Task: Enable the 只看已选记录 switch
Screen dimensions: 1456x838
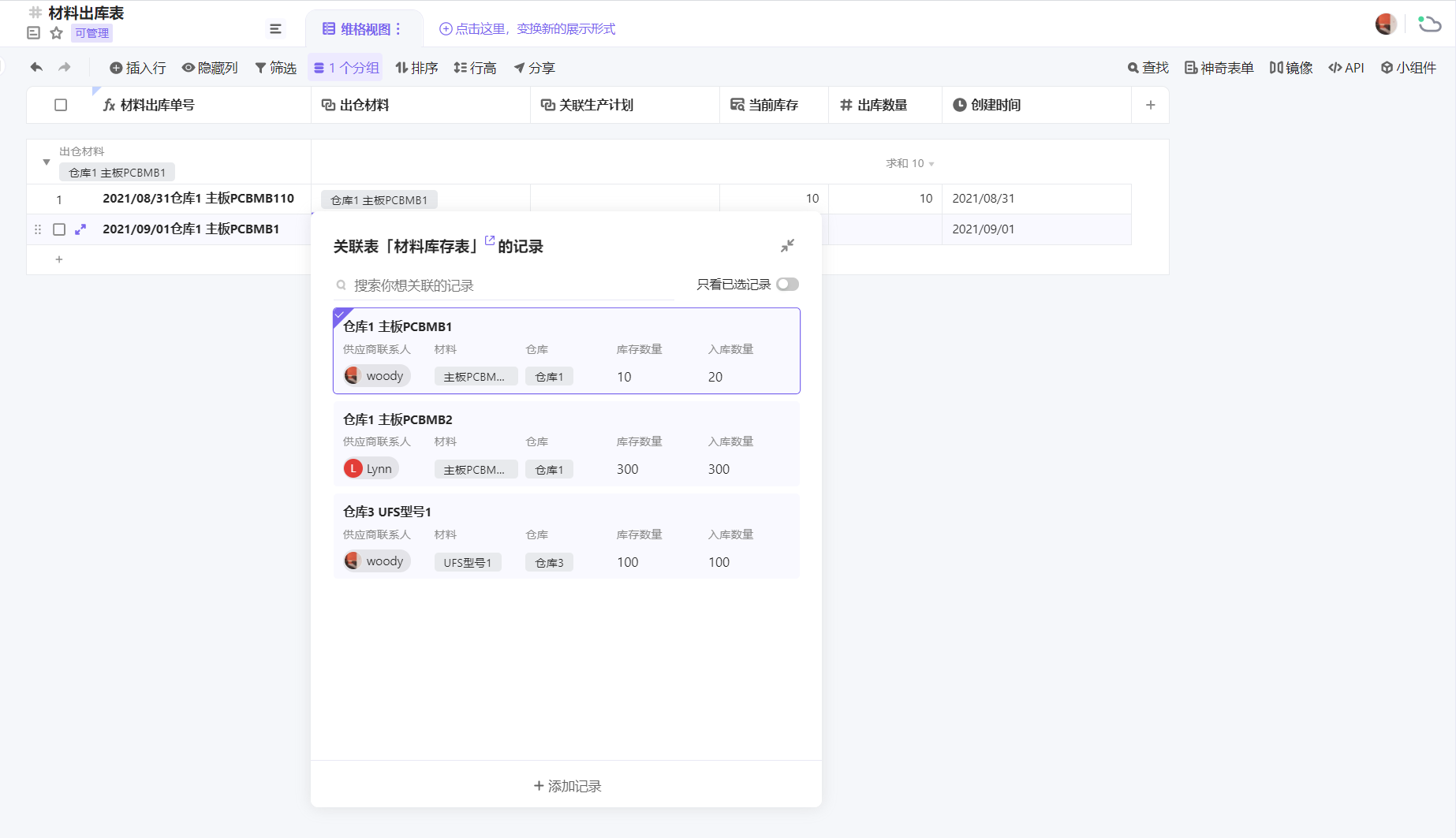Action: 787,284
